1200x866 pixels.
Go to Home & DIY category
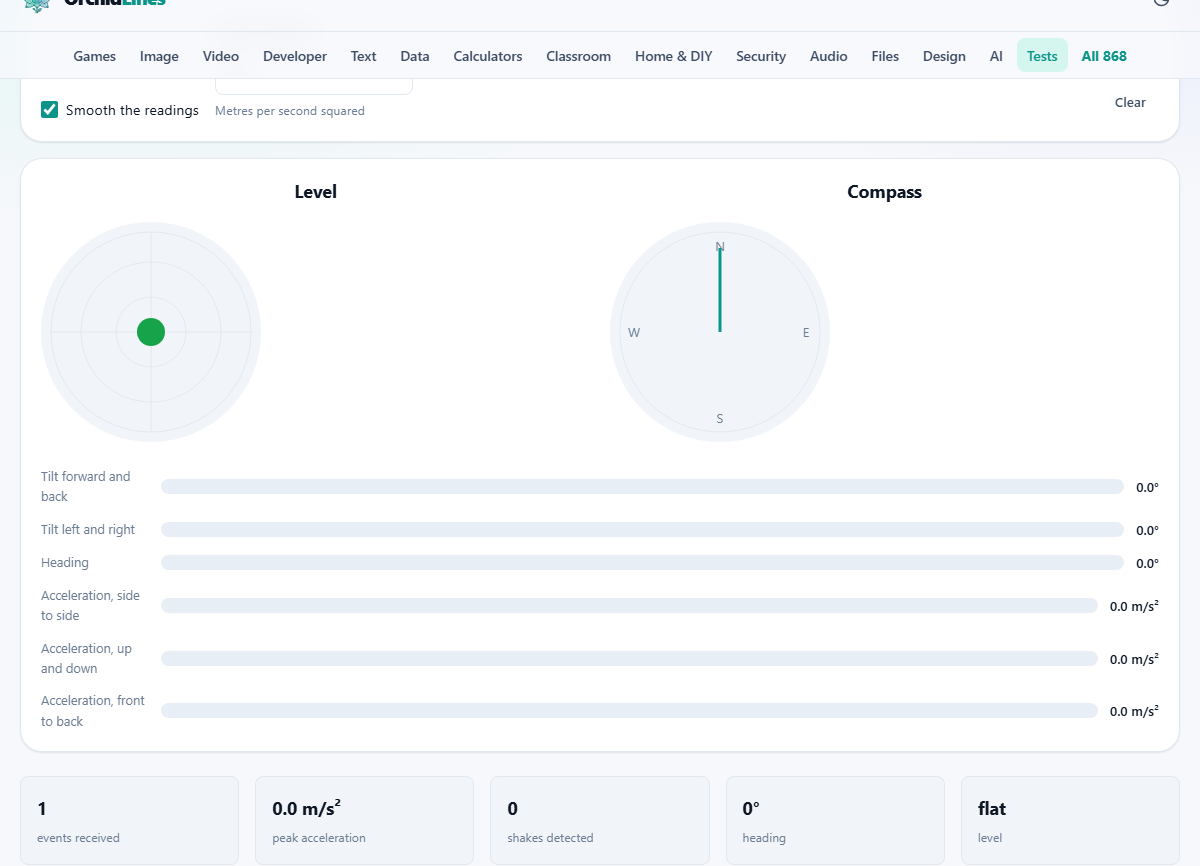click(x=674, y=56)
